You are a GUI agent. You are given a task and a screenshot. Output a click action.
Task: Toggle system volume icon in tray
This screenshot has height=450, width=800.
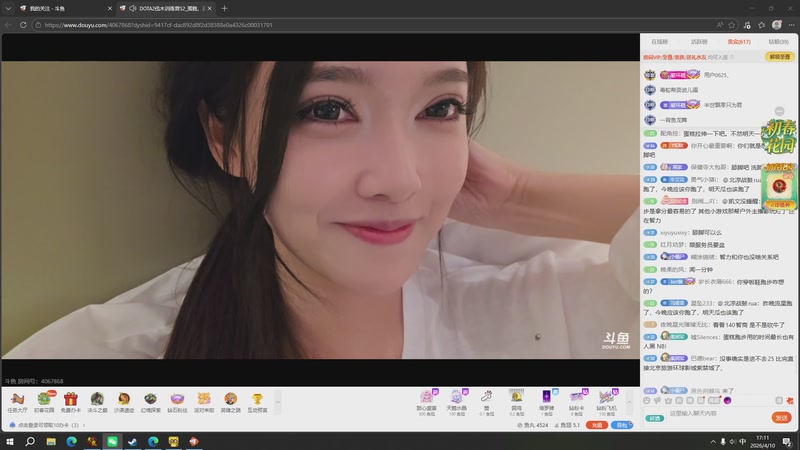point(732,441)
